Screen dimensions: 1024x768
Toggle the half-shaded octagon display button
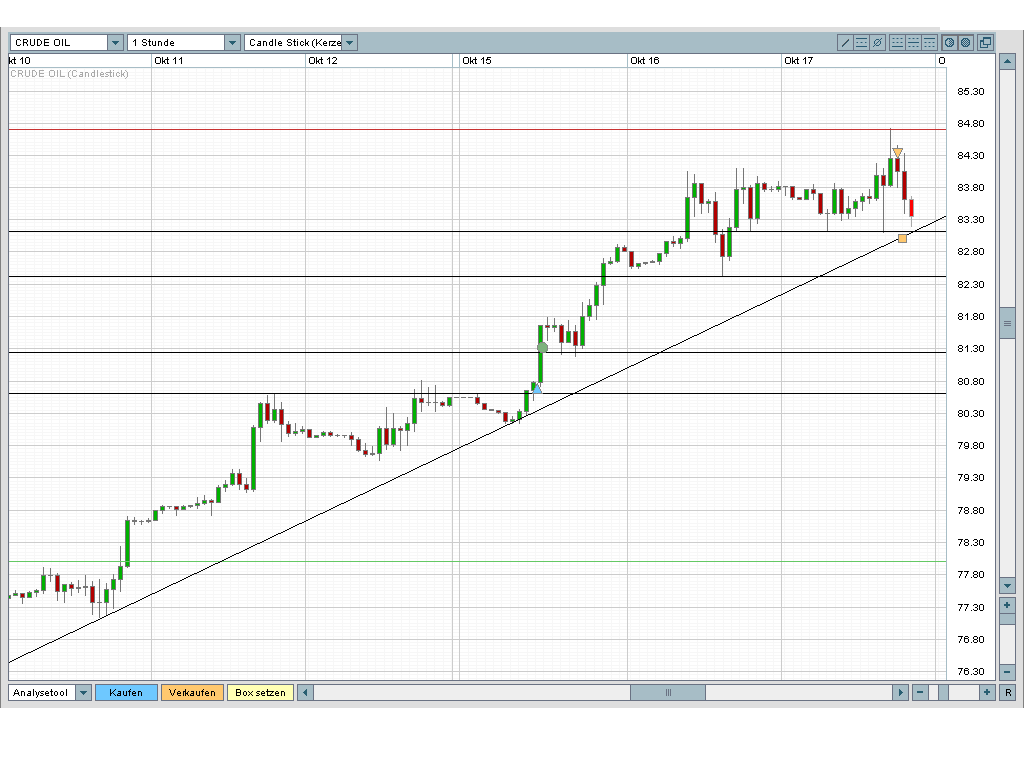950,42
